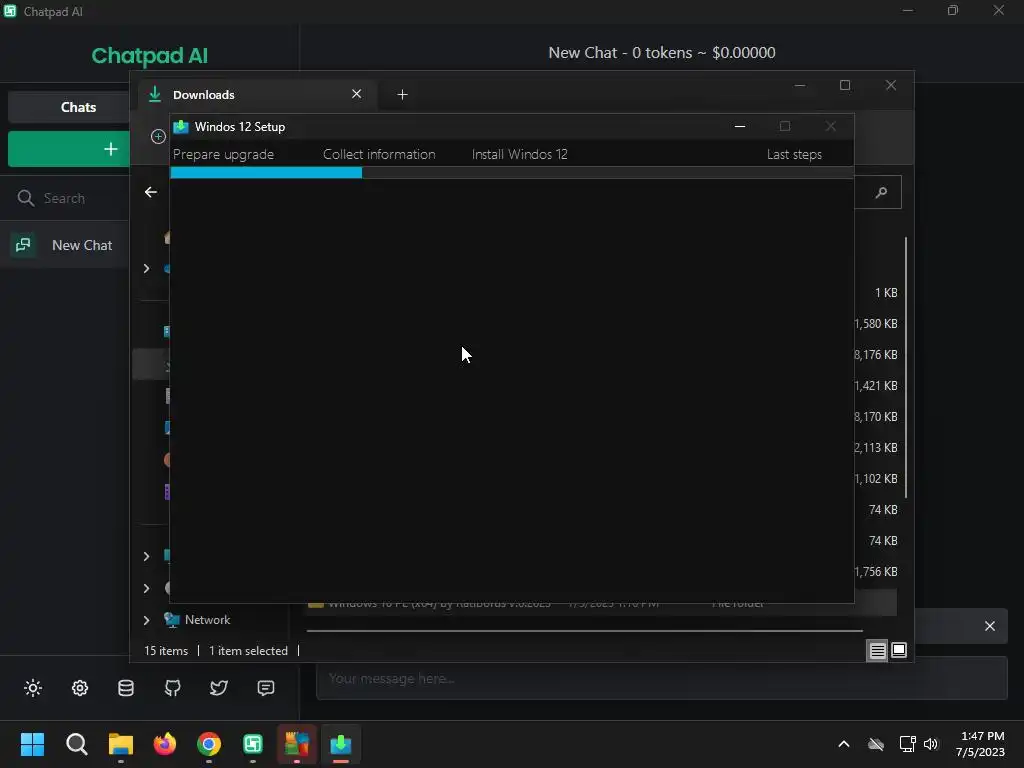Open Chatpad settings gear icon
The height and width of the screenshot is (768, 1024).
coord(80,688)
